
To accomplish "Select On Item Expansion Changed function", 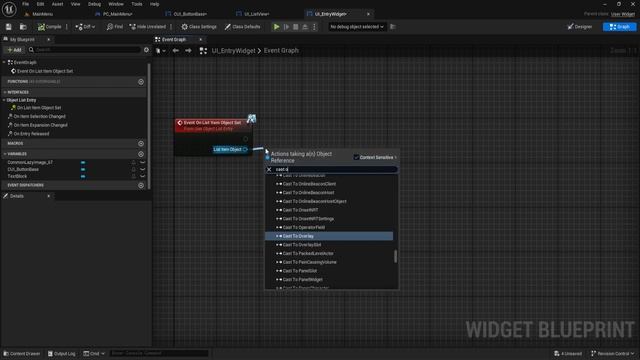I will [40, 125].
